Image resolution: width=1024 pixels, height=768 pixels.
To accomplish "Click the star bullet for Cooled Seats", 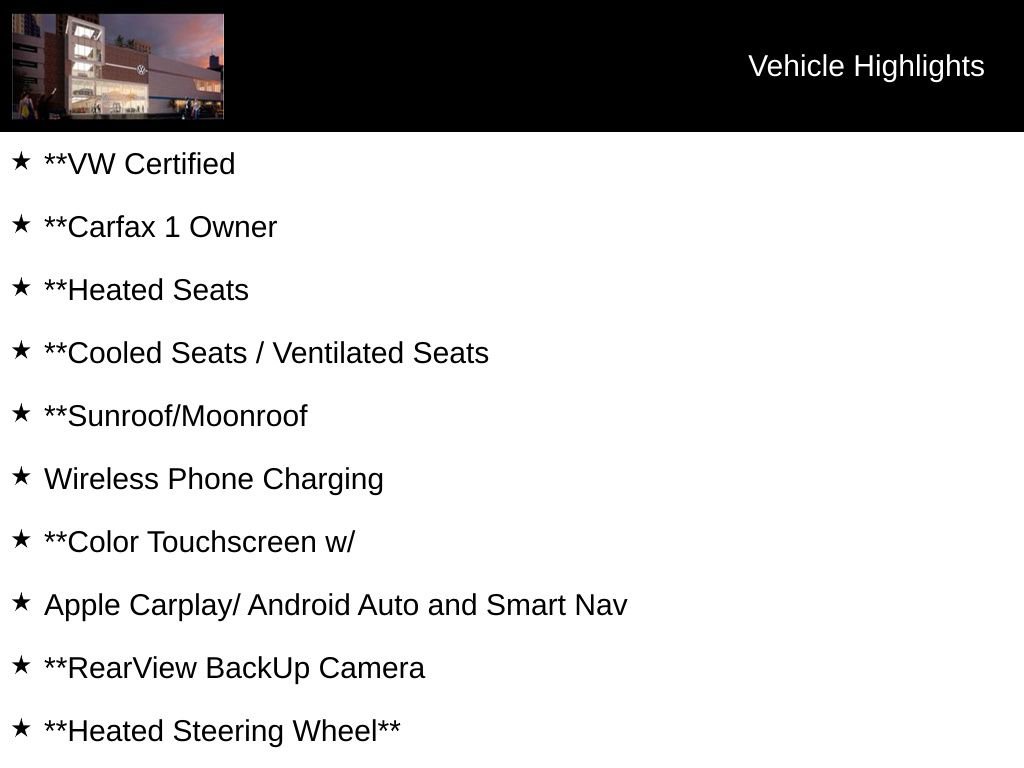I will [x=21, y=350].
